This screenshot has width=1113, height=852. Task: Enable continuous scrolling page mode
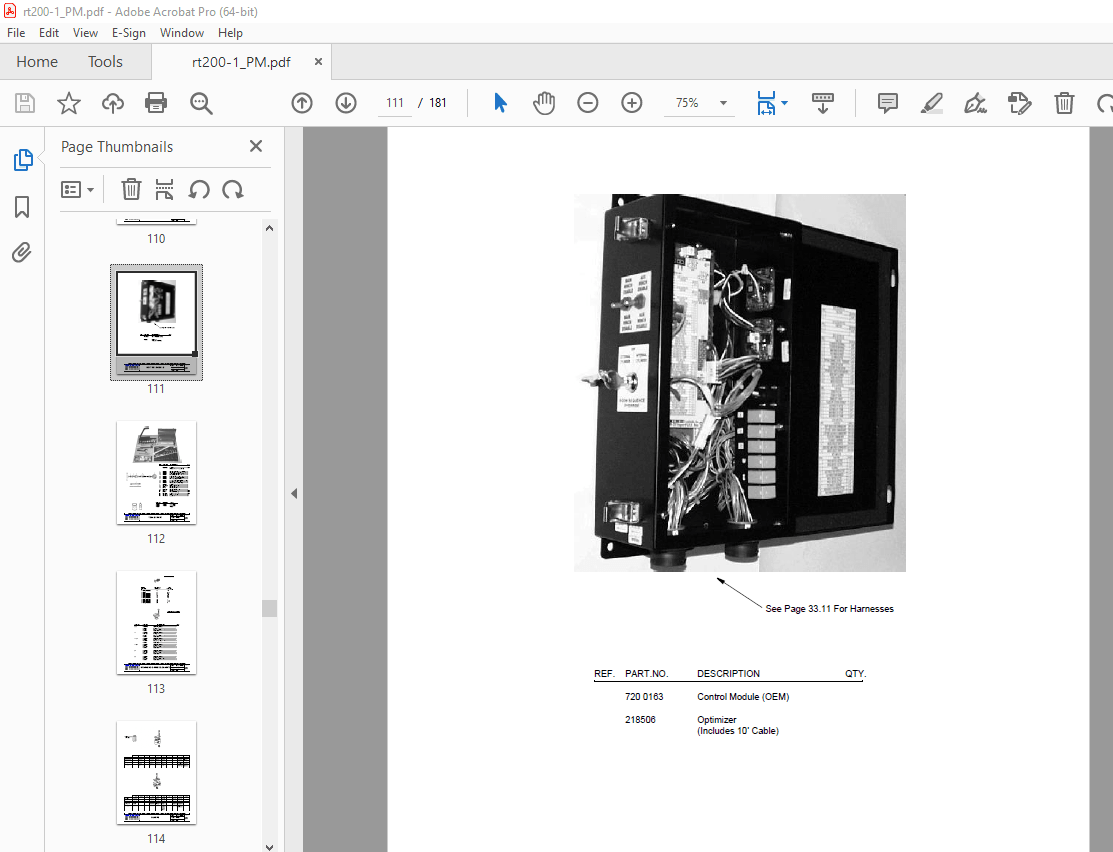822,103
